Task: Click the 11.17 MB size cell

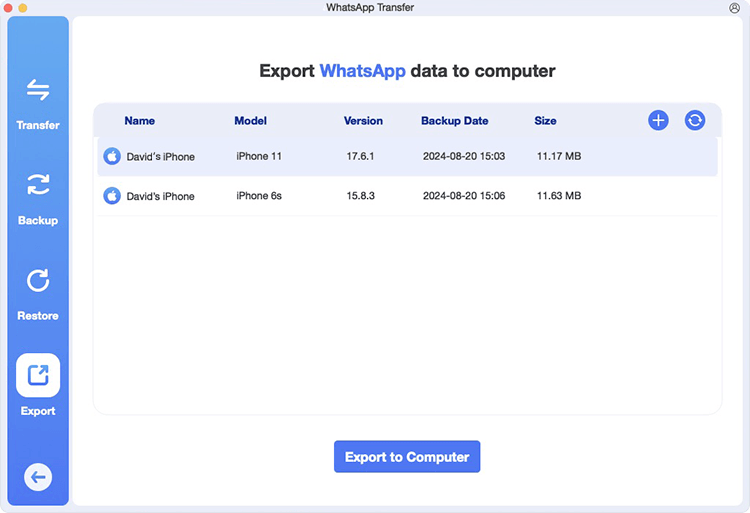Action: (559, 156)
